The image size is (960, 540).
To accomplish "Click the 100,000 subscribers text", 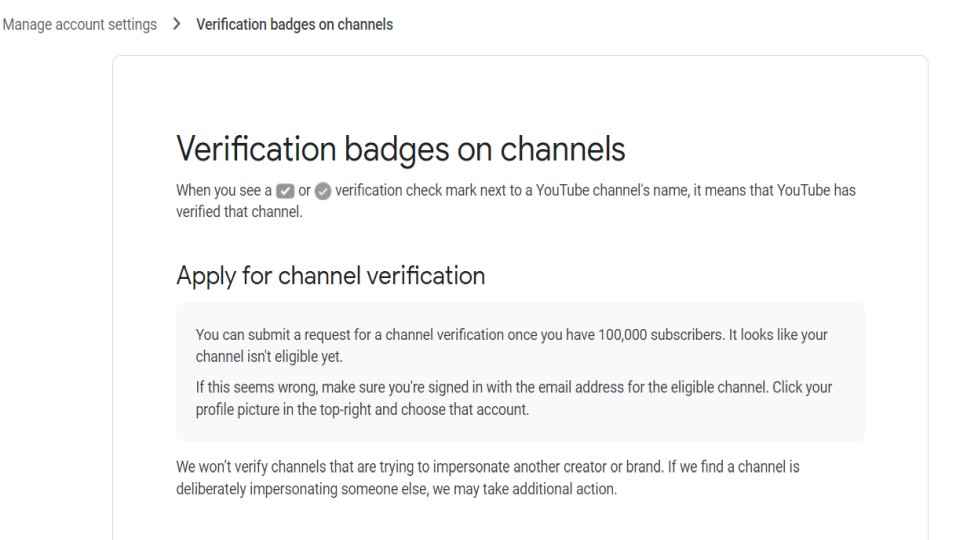I will pyautogui.click(x=661, y=335).
